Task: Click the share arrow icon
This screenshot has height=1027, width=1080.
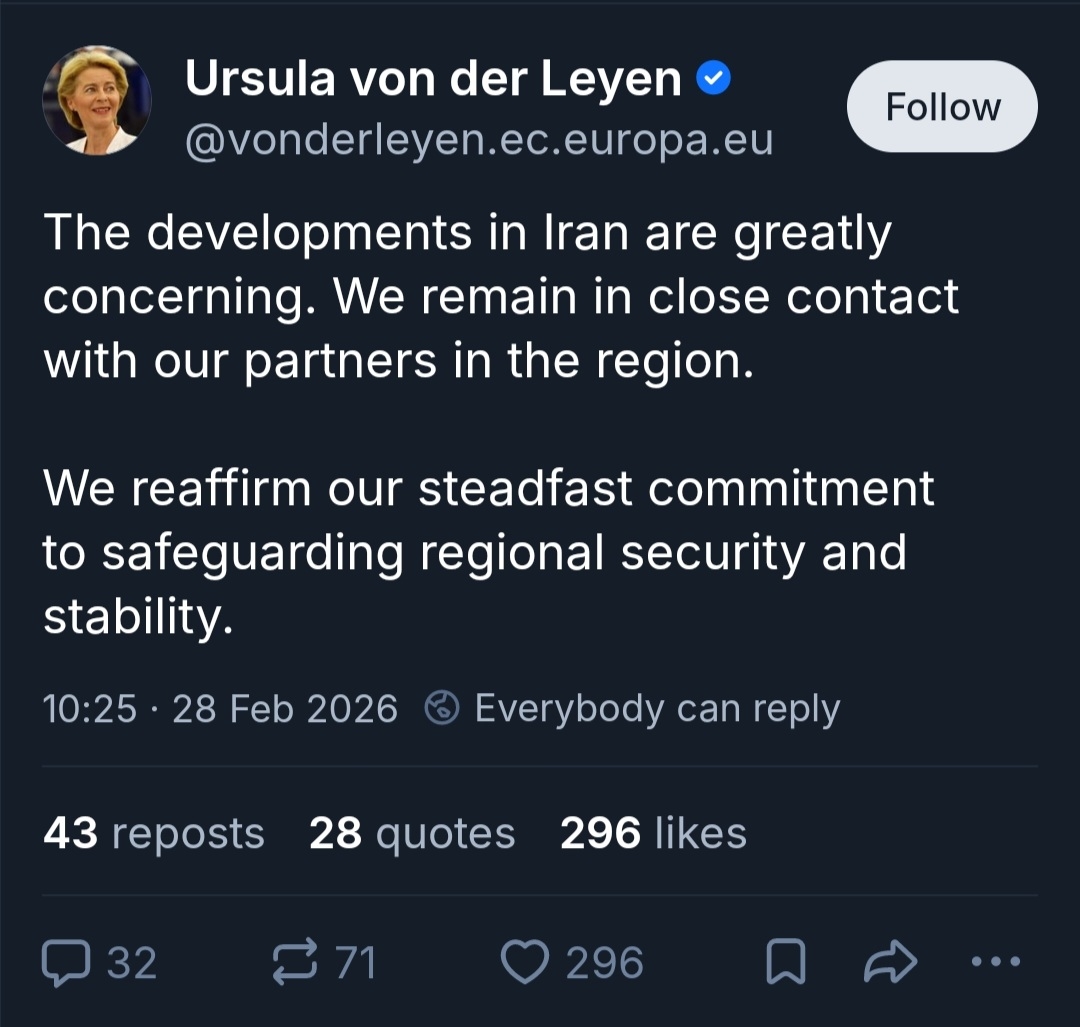Action: pos(889,962)
